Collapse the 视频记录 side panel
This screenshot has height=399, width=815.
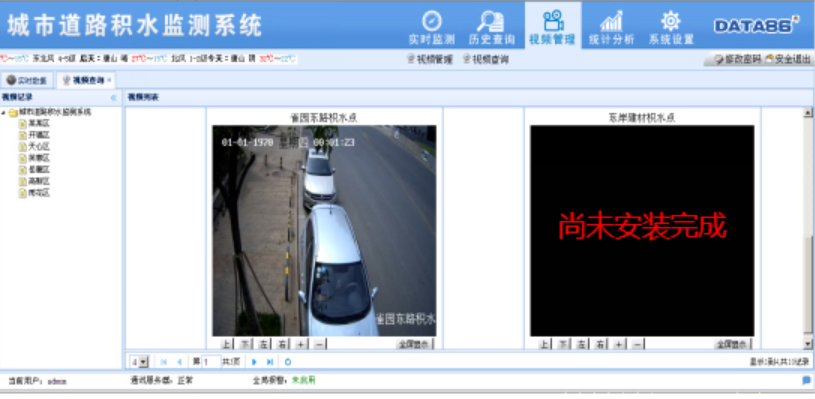113,97
